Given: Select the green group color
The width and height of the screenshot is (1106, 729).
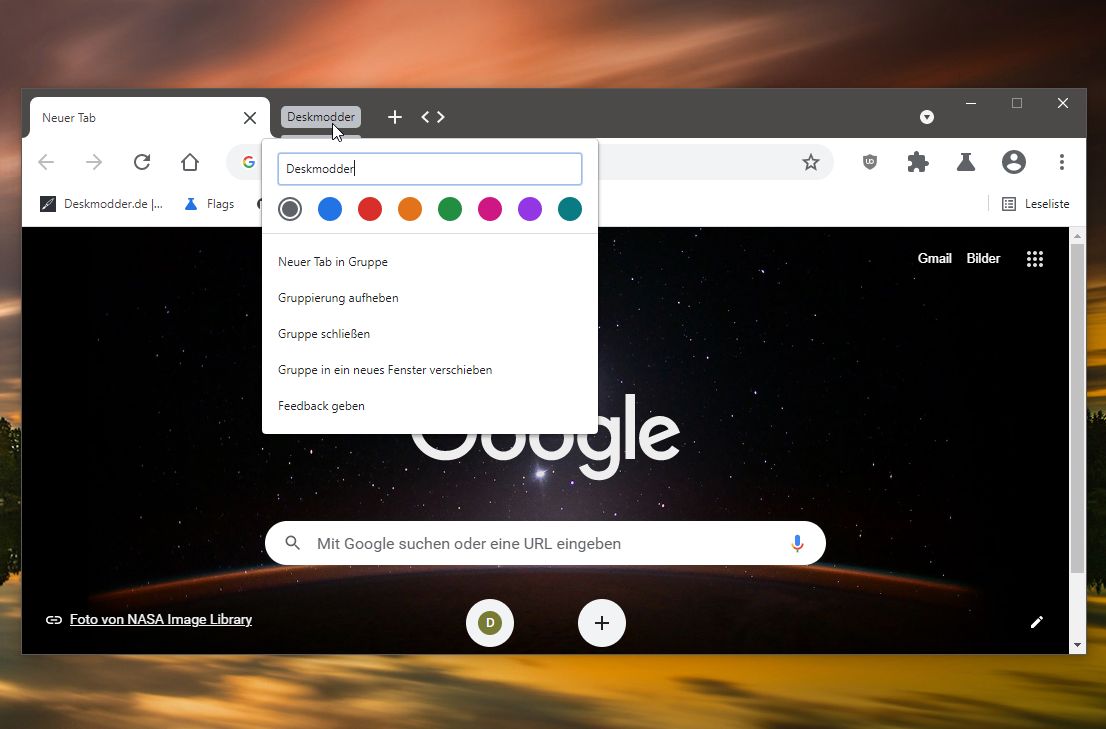Looking at the screenshot, I should (x=450, y=209).
